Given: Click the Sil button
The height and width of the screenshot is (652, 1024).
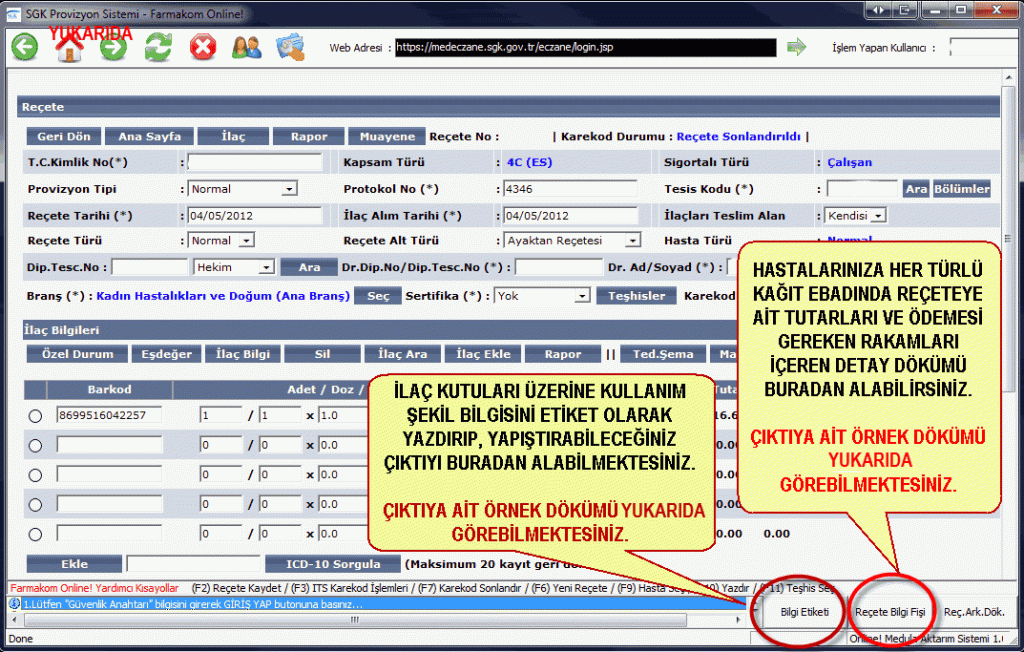Looking at the screenshot, I should (323, 354).
